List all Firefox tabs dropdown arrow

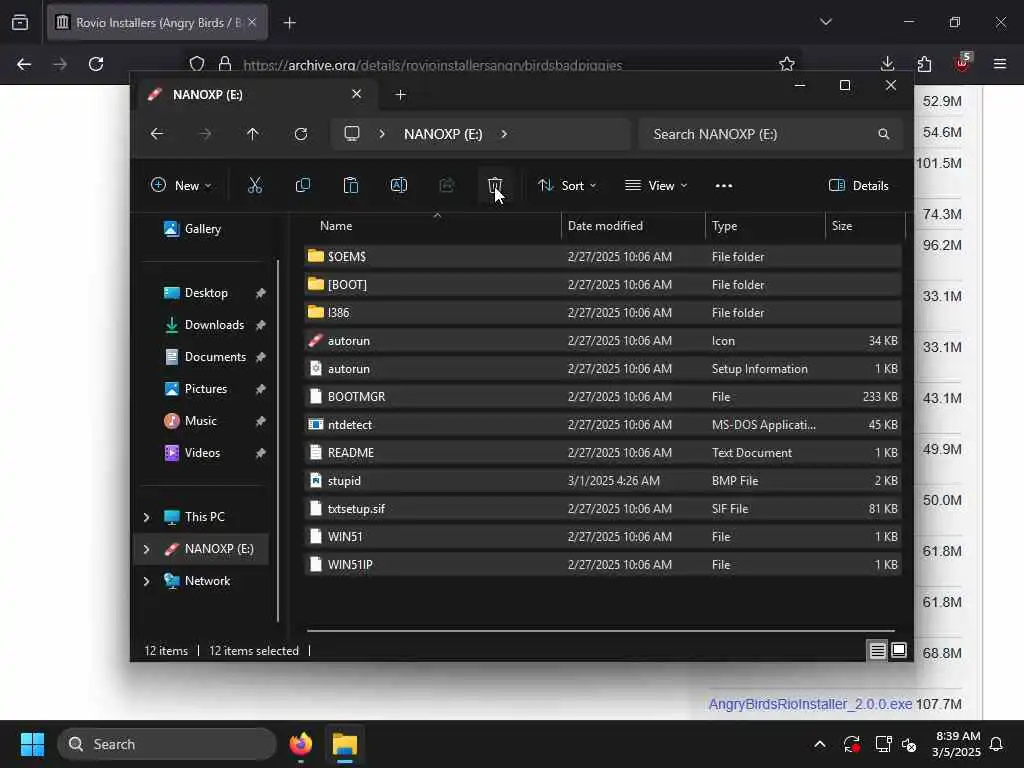pyautogui.click(x=826, y=22)
